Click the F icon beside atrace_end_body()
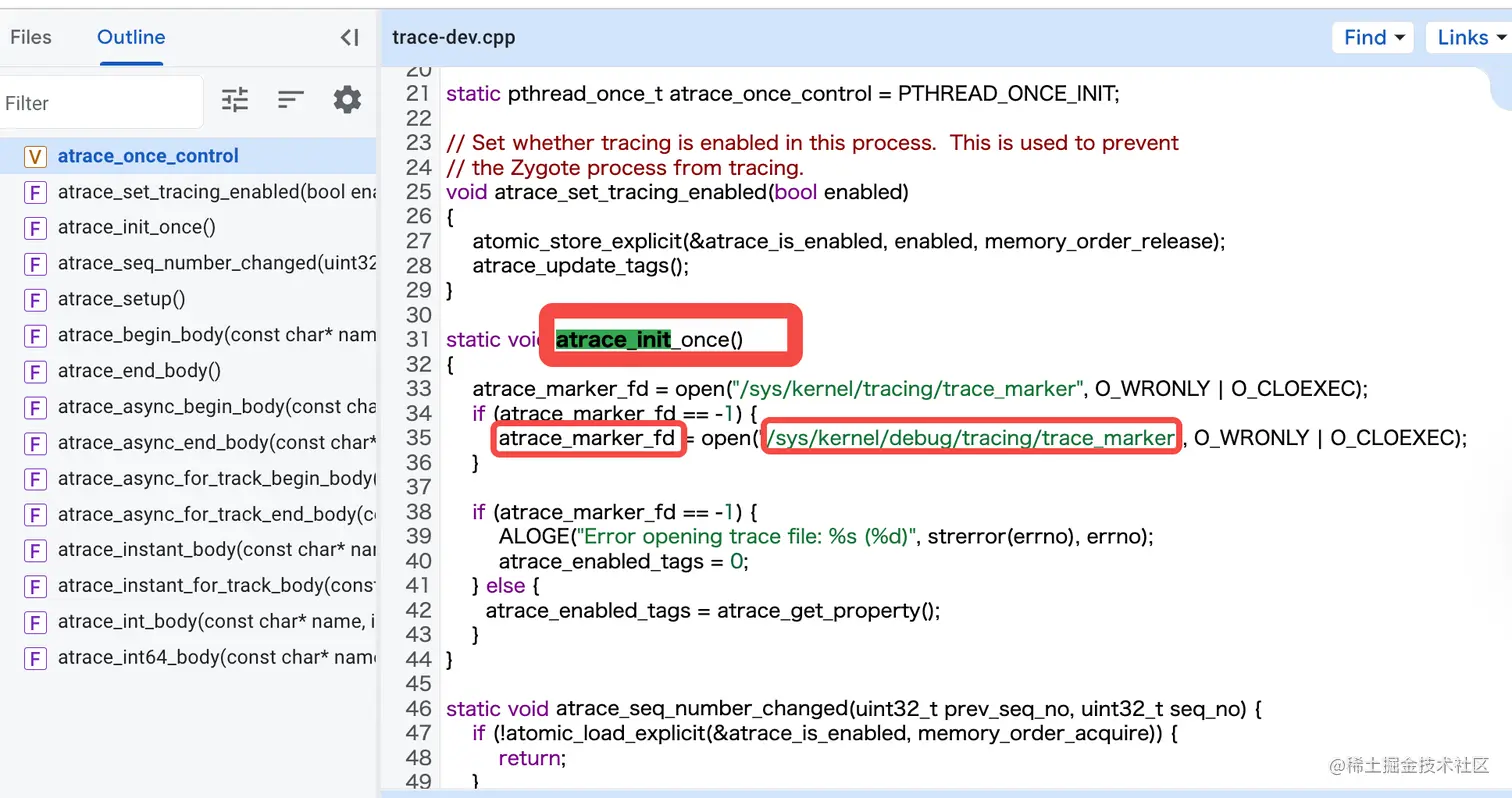Viewport: 1512px width, 798px height. [35, 372]
